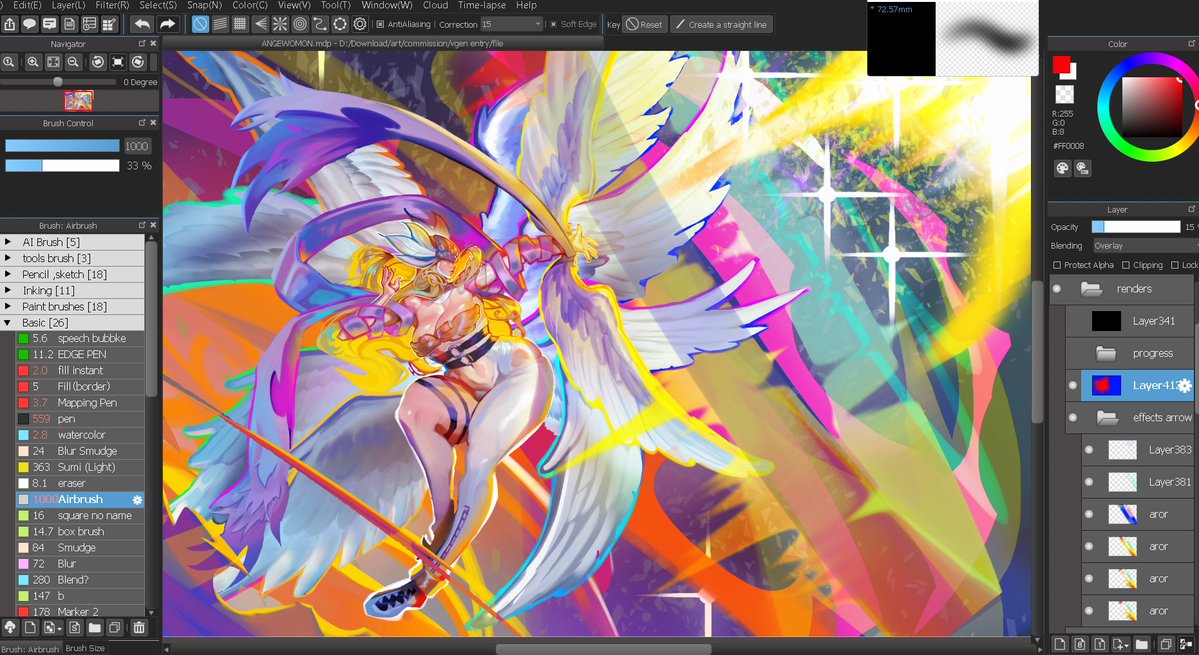
Task: Click the speech bubble icon in toolbar
Action: click(29, 24)
